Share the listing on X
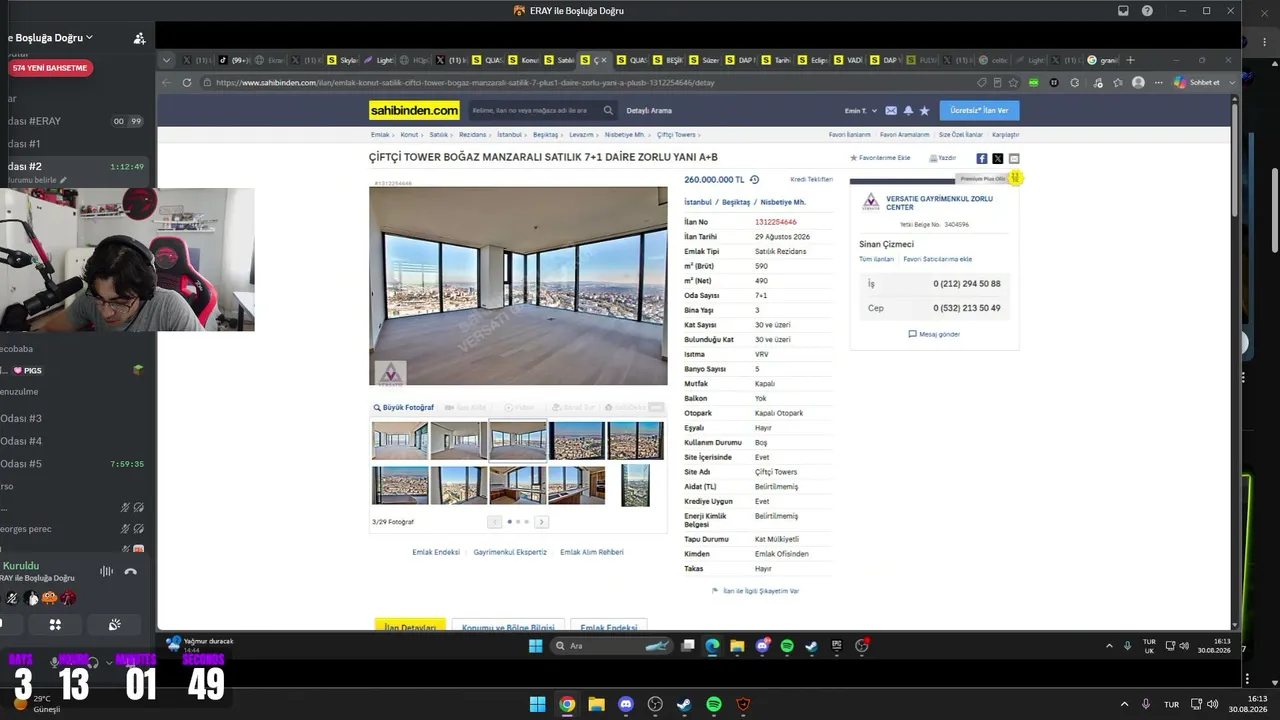This screenshot has height=720, width=1280. click(x=998, y=158)
